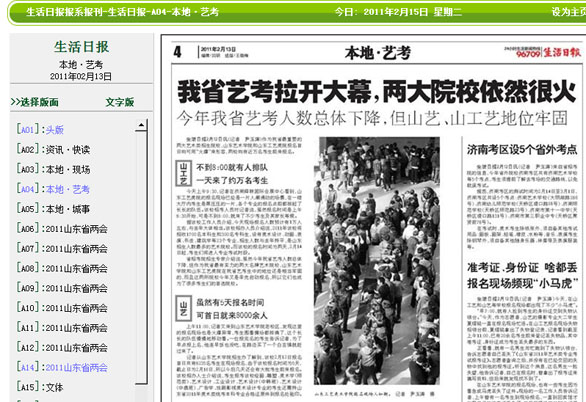Click the 山艺 section box icon
Image resolution: width=586 pixels, height=402 pixels.
[x=183, y=308]
